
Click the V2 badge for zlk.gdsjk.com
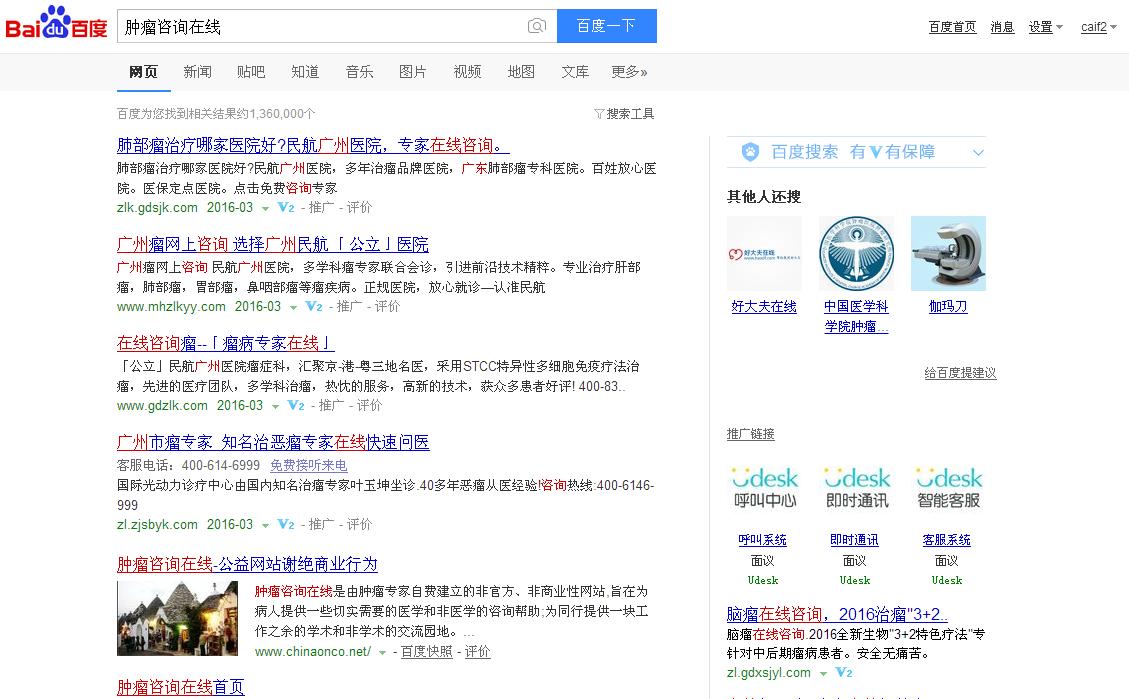[286, 207]
